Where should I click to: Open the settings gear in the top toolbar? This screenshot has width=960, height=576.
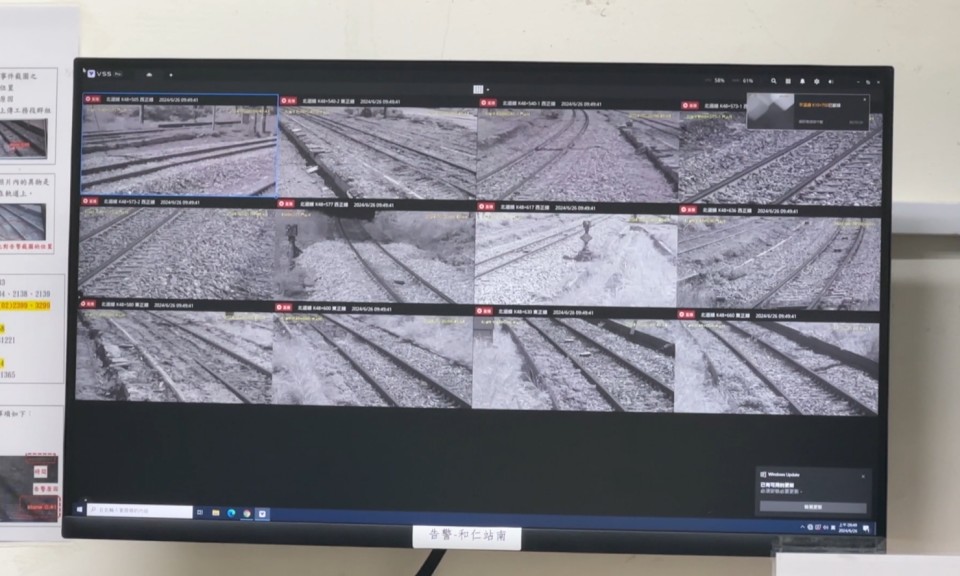pos(817,81)
